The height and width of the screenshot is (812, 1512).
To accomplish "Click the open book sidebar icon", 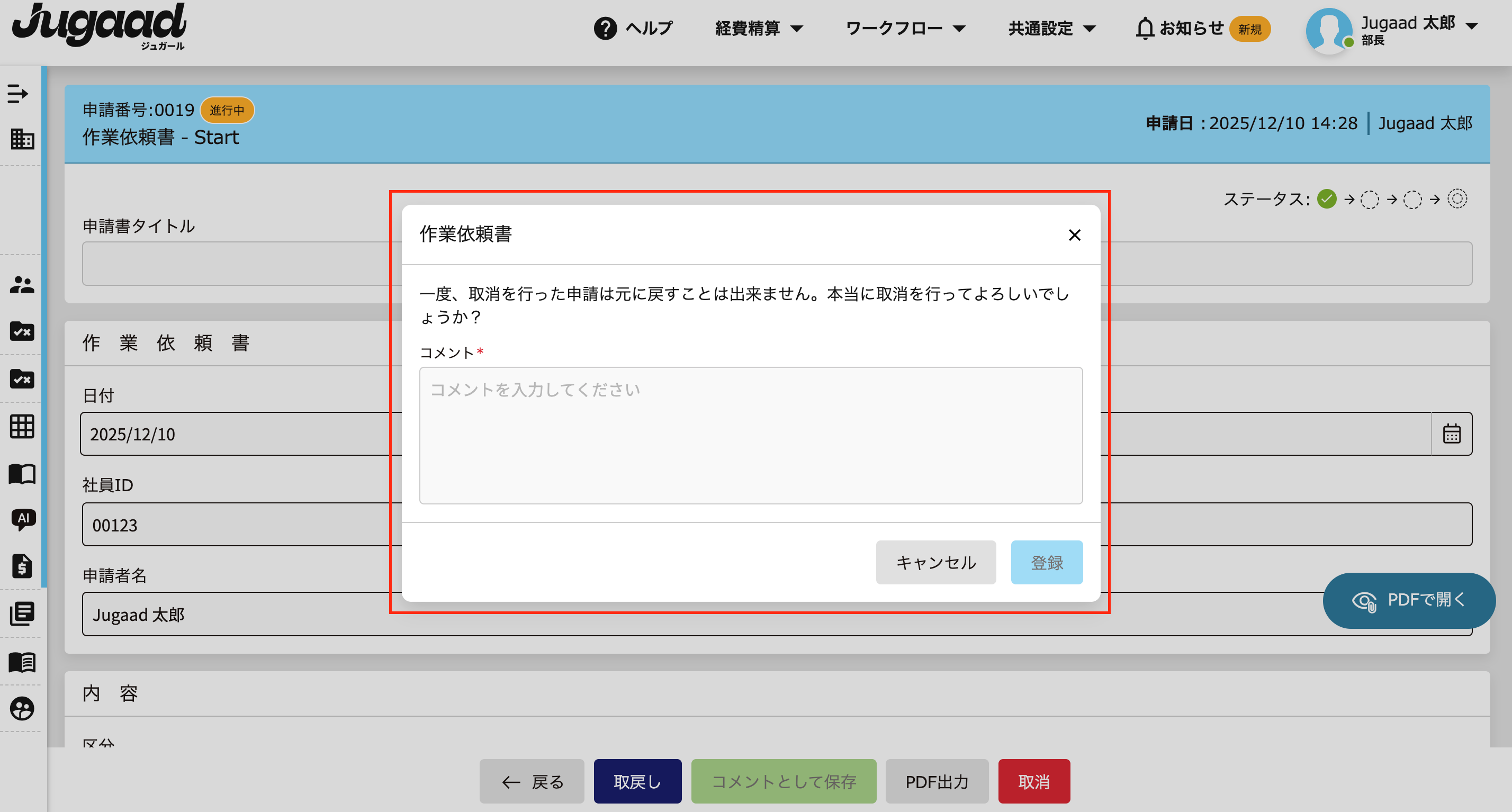I will tap(22, 474).
